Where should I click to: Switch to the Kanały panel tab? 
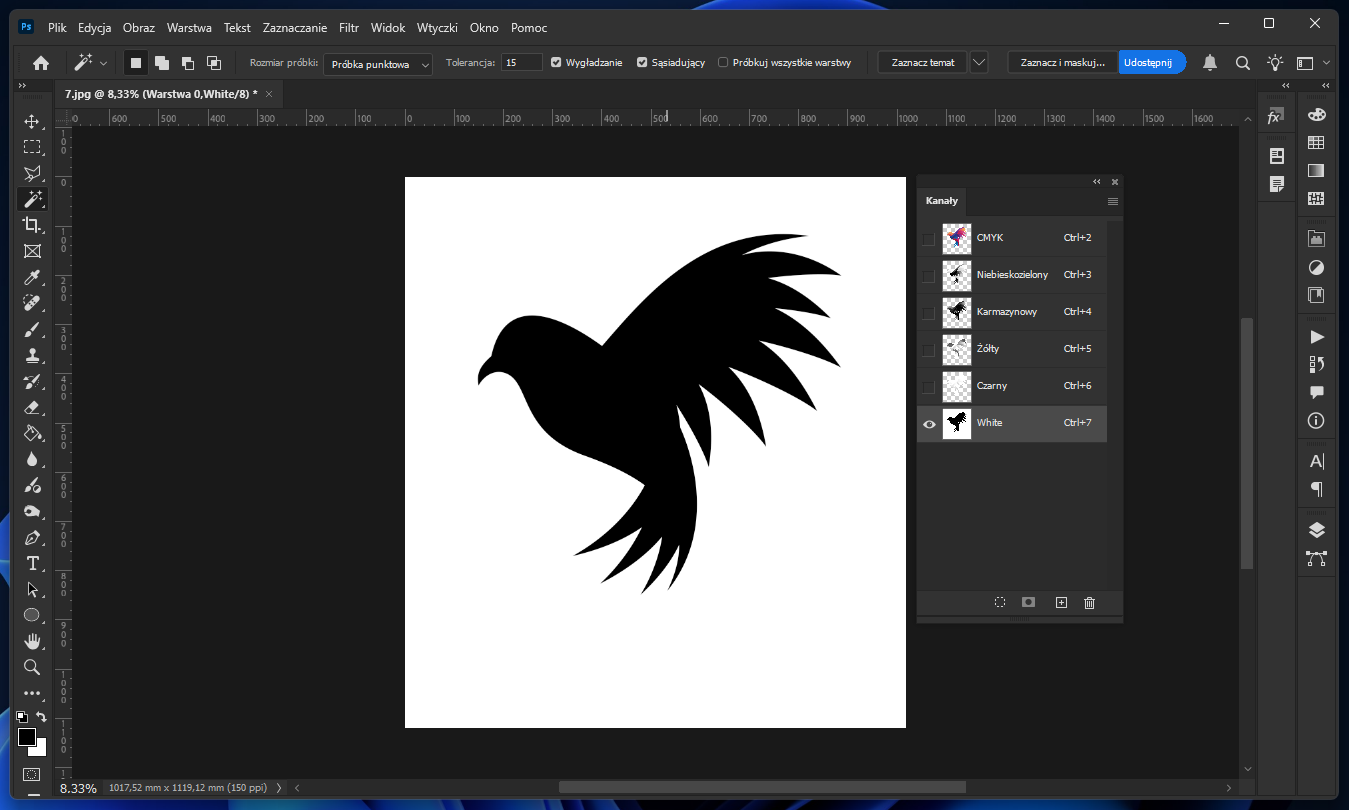[941, 201]
